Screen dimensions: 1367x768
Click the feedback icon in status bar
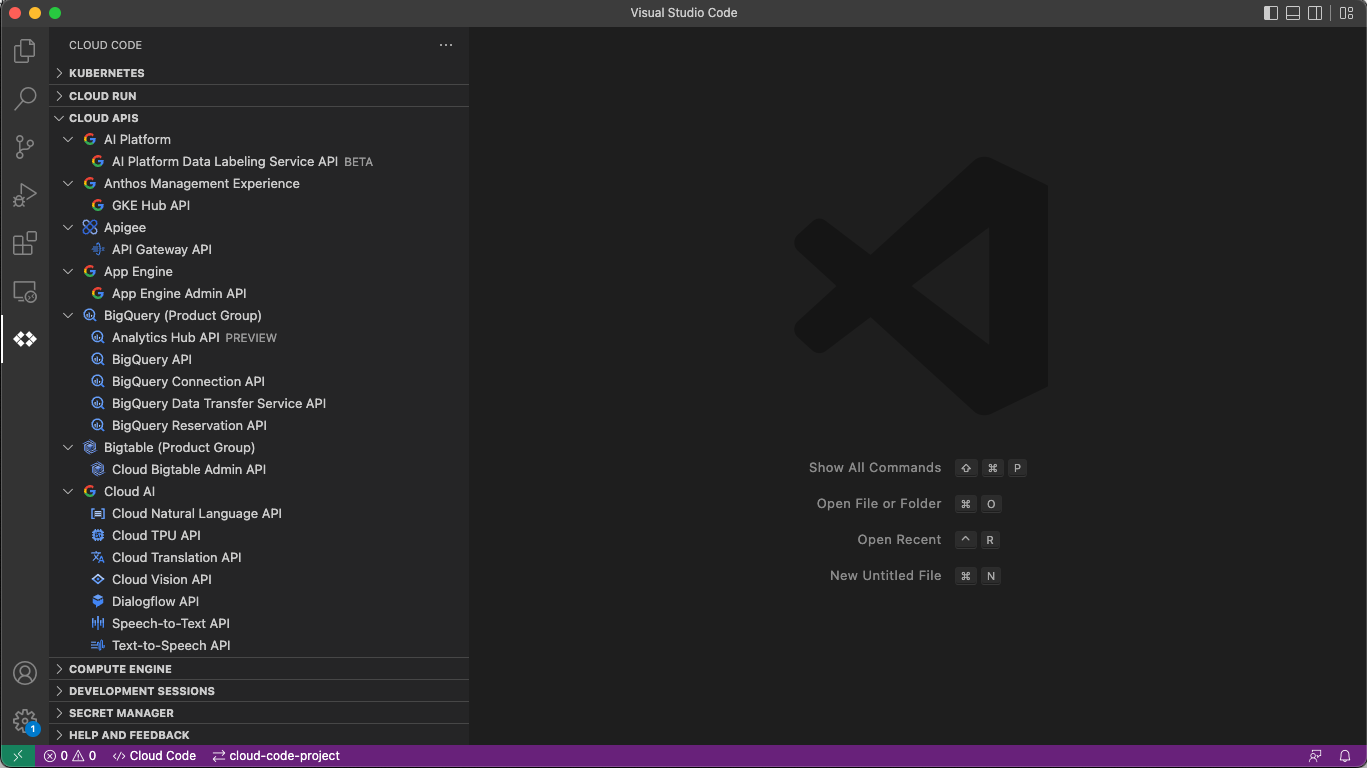pyautogui.click(x=1315, y=756)
